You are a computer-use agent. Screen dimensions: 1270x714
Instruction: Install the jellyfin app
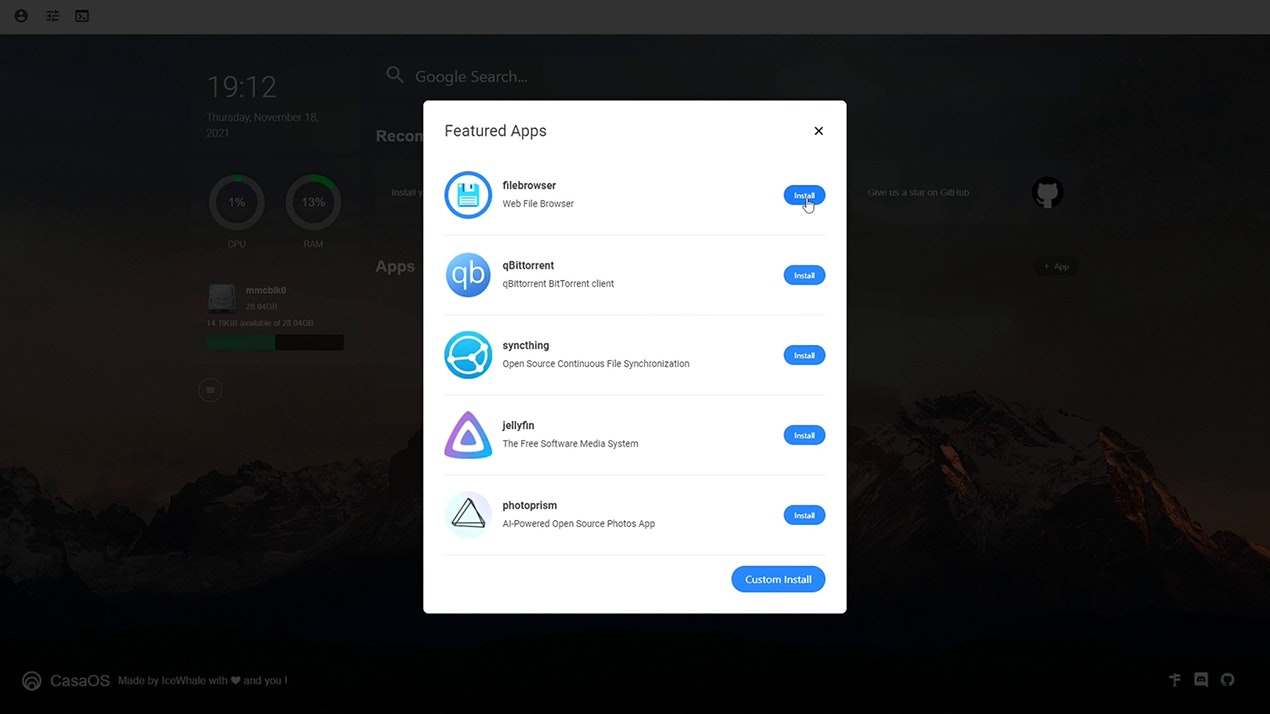[804, 435]
